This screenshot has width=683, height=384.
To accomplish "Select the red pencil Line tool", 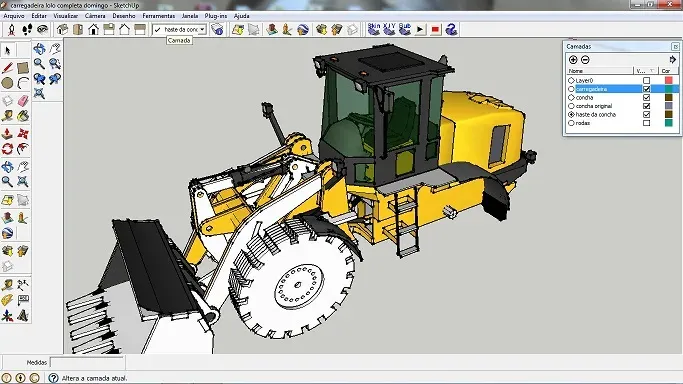I will [7, 67].
